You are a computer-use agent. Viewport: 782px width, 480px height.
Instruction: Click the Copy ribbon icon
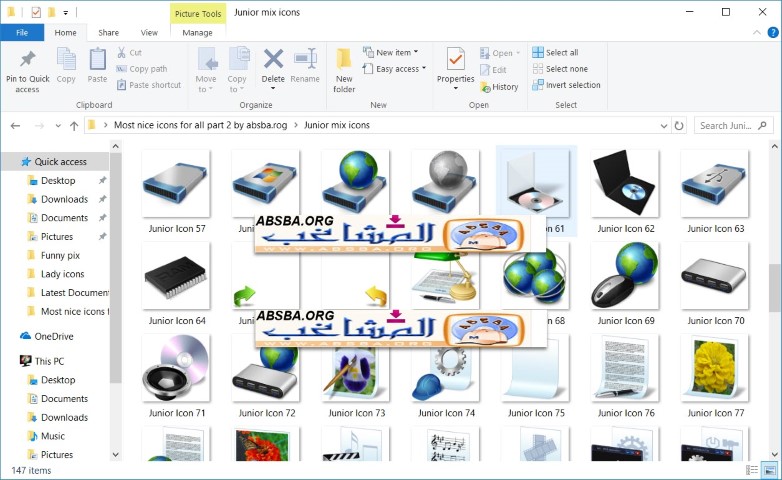pyautogui.click(x=66, y=60)
